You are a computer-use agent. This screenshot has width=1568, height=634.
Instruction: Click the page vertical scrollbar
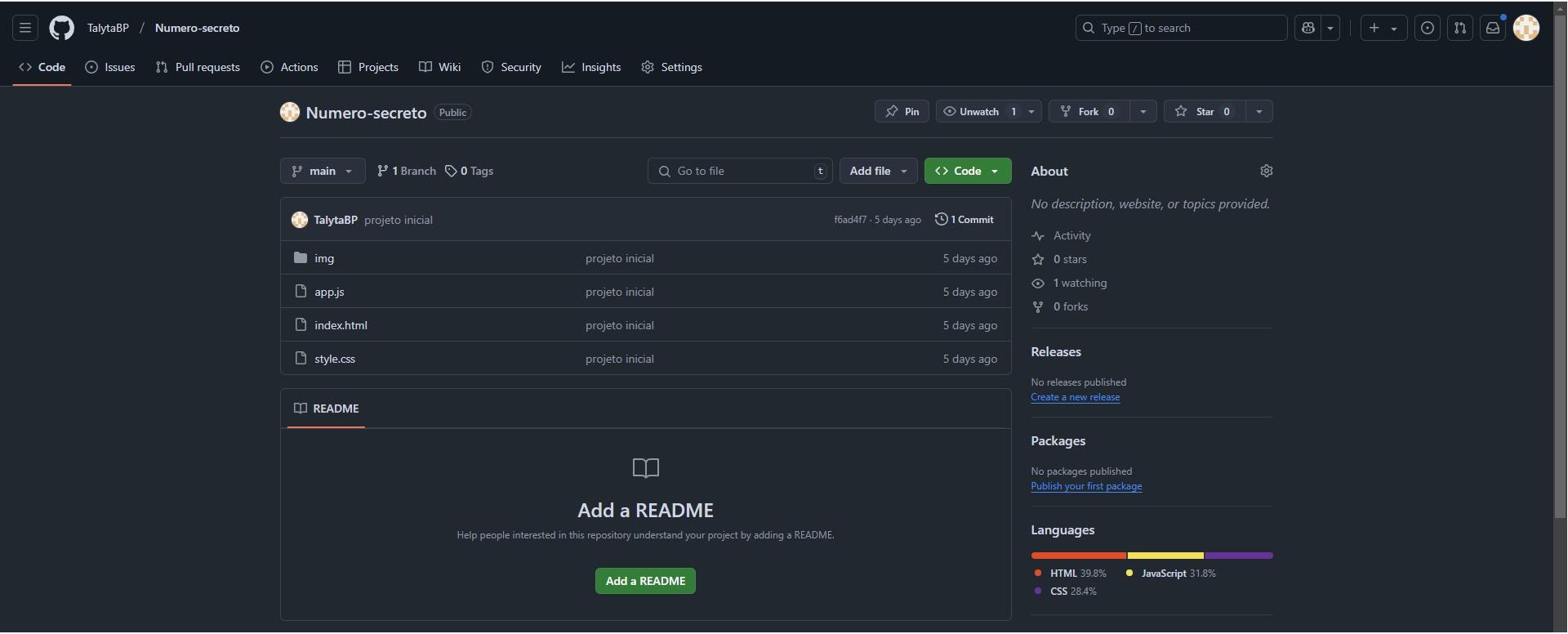pyautogui.click(x=1560, y=269)
